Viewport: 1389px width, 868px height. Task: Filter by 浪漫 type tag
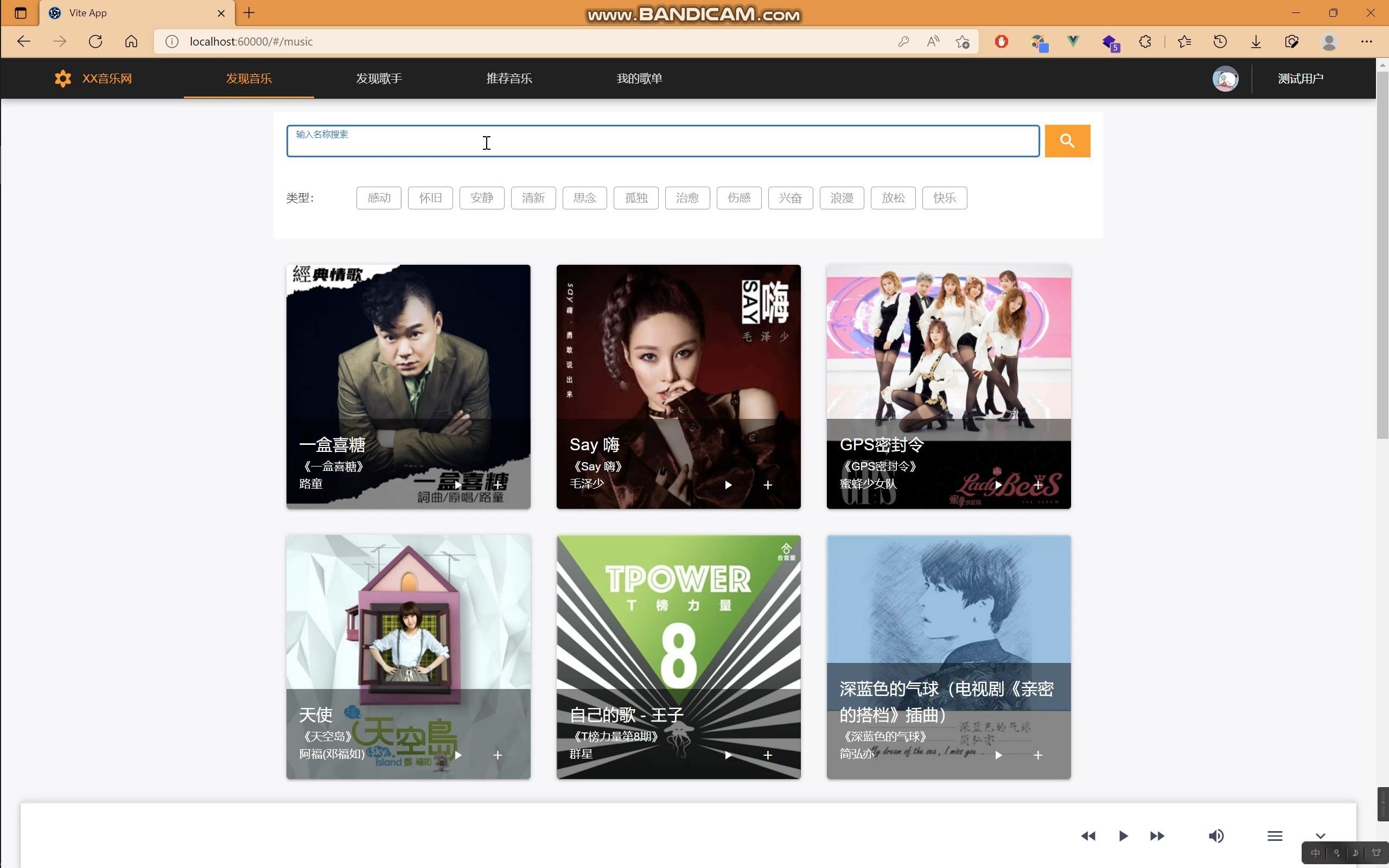(x=842, y=198)
